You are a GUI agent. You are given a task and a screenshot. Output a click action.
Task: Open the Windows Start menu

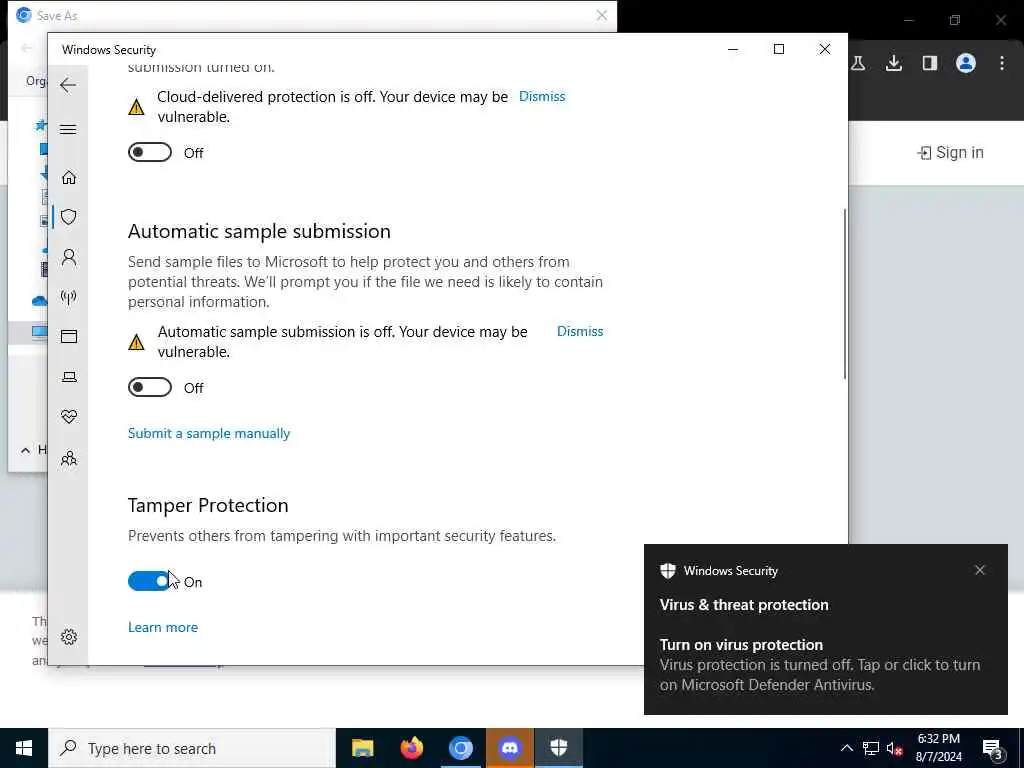pyautogui.click(x=24, y=748)
